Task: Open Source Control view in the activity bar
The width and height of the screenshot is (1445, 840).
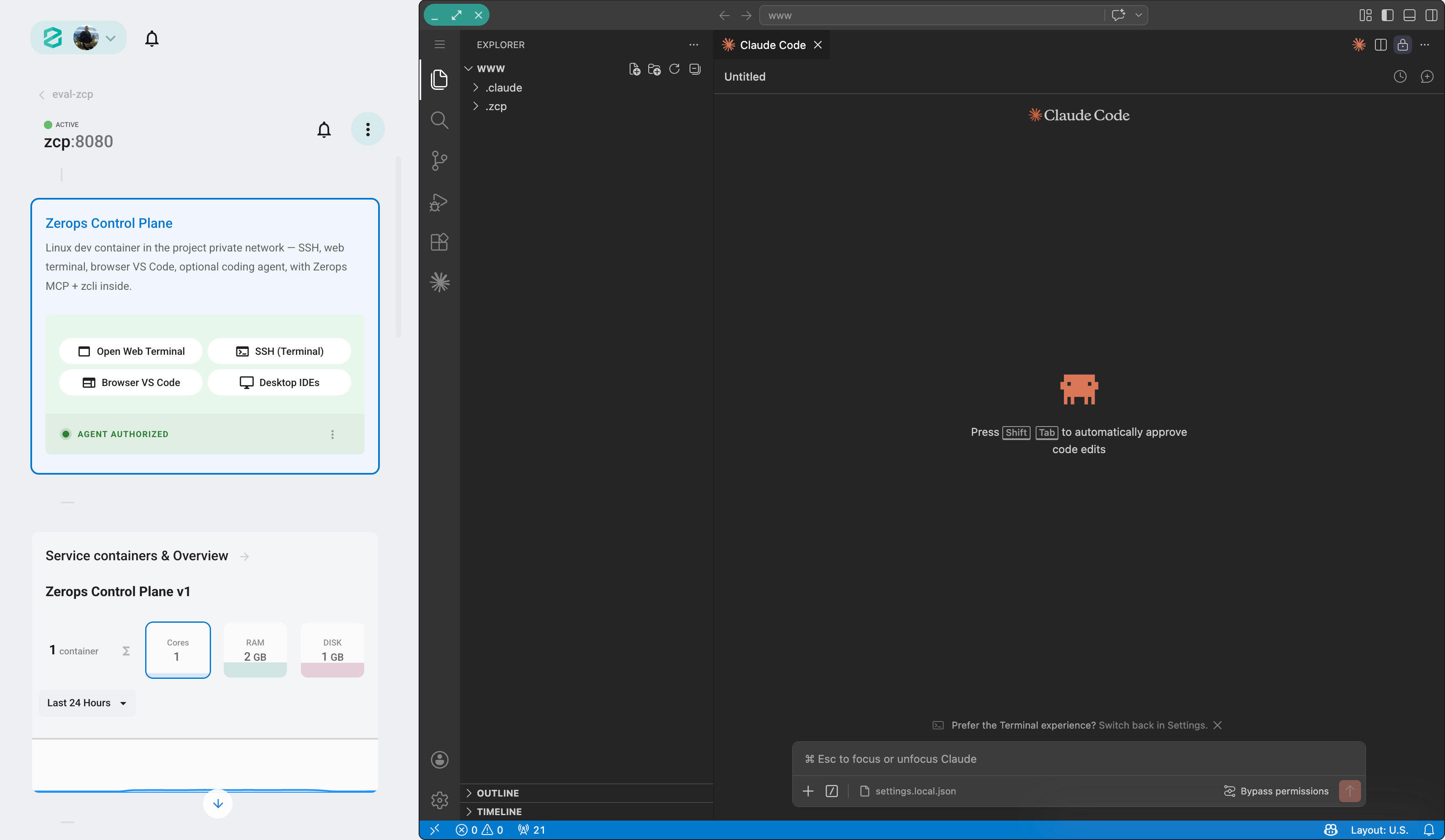Action: [439, 161]
